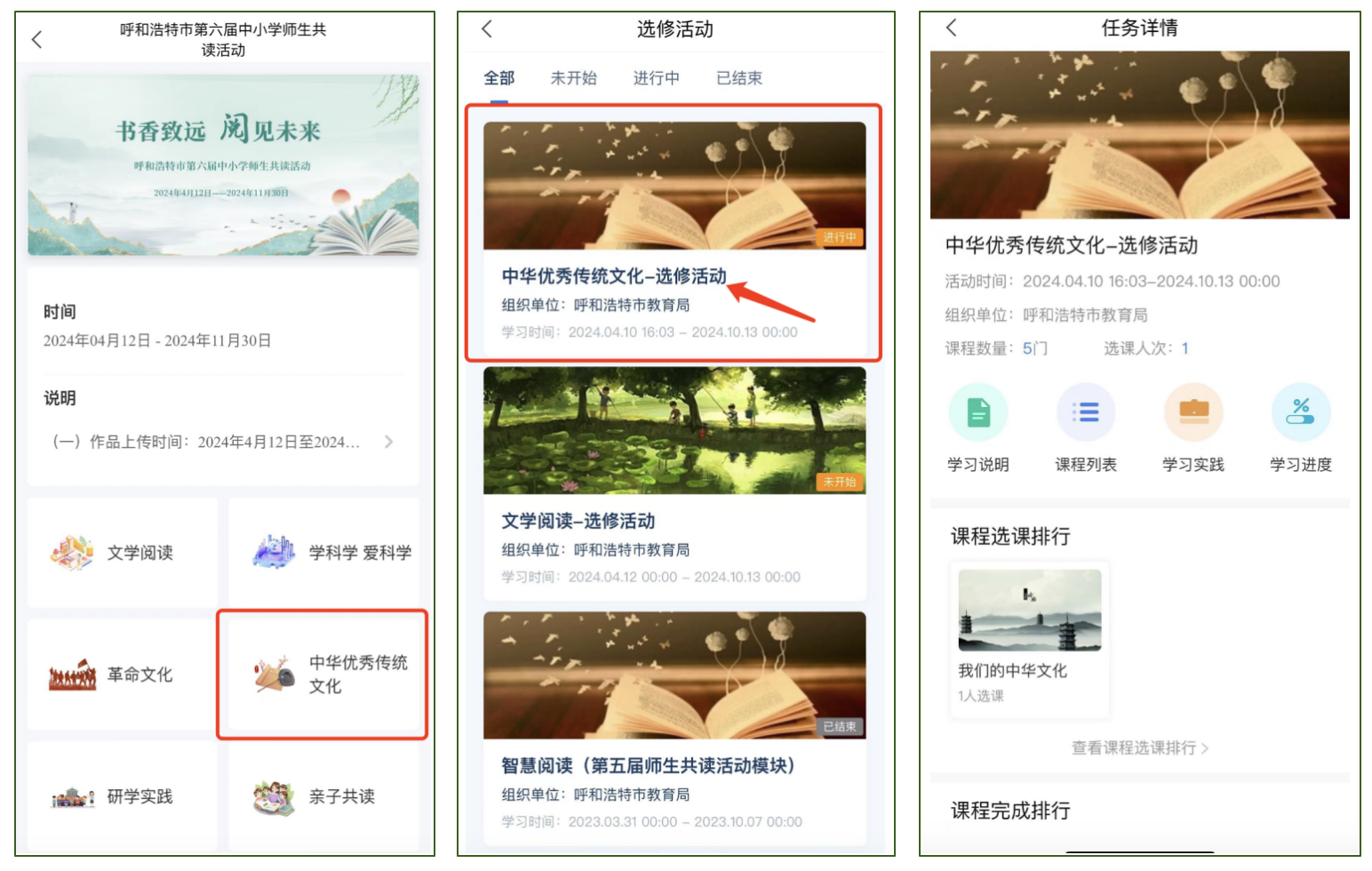Image resolution: width=1372 pixels, height=871 pixels.
Task: Open 文学阅读–选修活动 activity card
Action: [674, 483]
